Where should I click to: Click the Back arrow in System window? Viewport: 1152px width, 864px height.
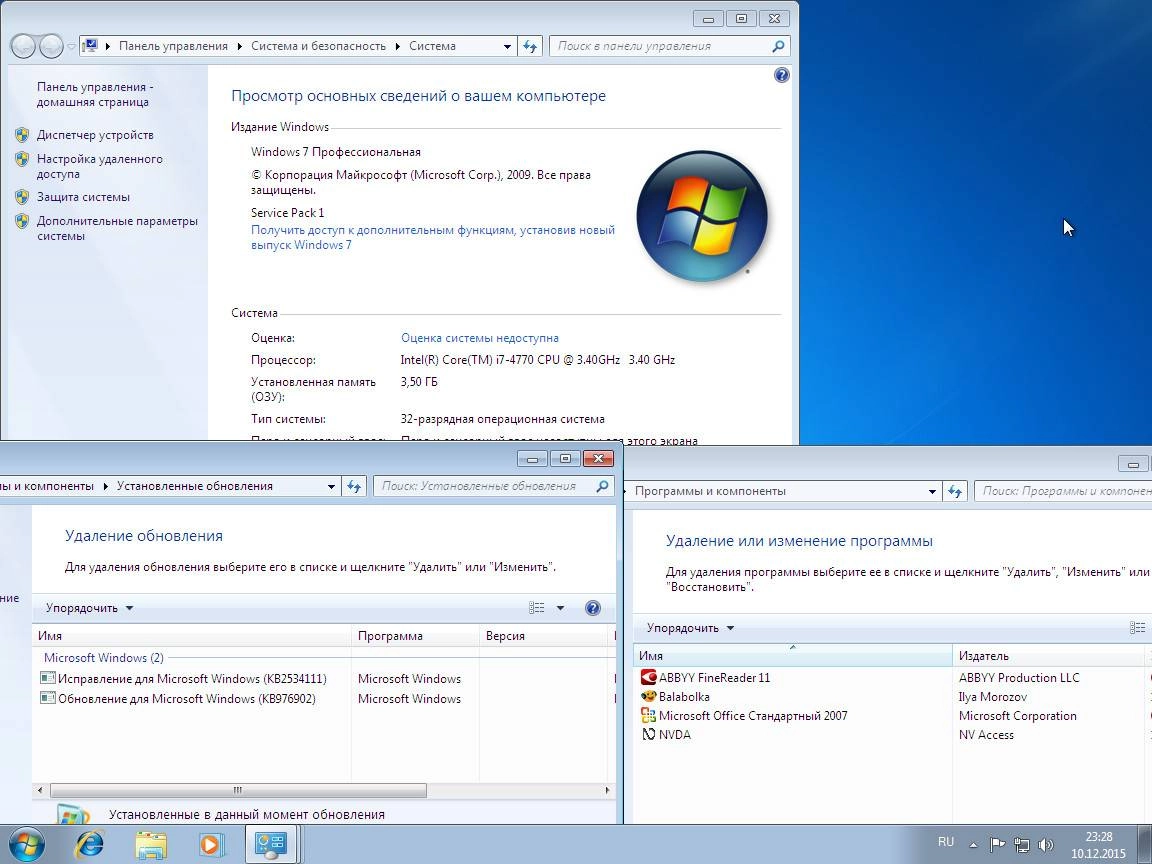click(x=23, y=46)
